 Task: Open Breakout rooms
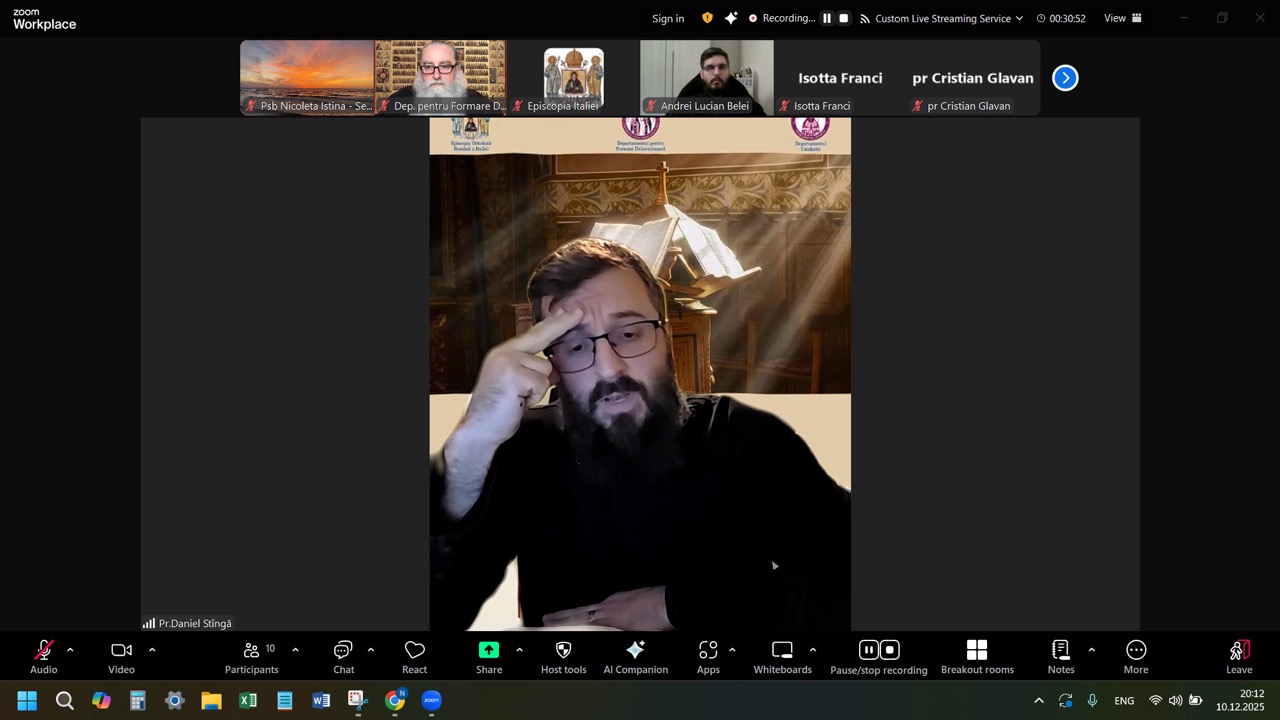976,657
